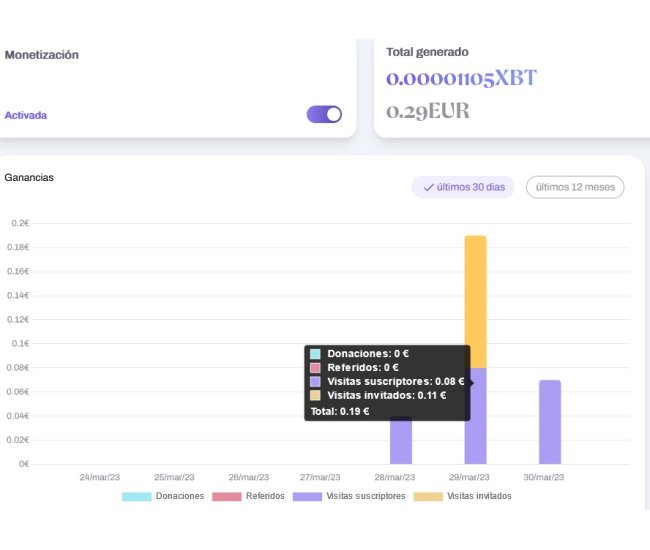Click the 24/mar/23 axis label
The image size is (650, 550).
[x=100, y=477]
